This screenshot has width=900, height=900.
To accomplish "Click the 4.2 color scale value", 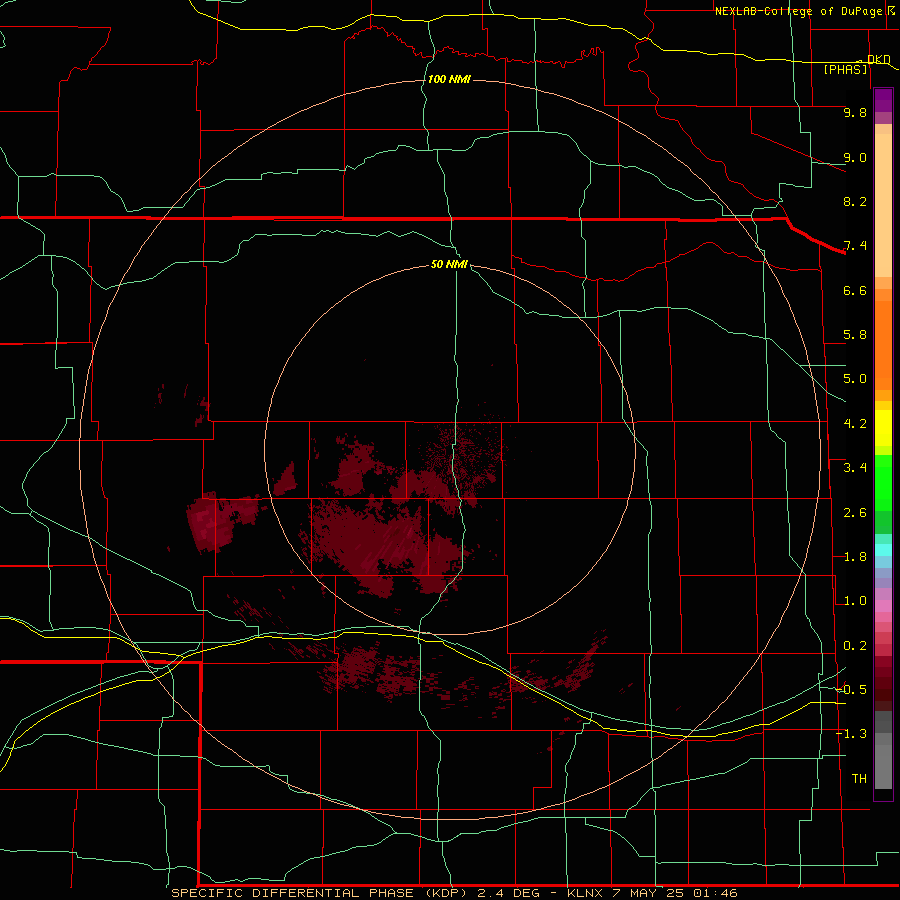I will point(855,424).
